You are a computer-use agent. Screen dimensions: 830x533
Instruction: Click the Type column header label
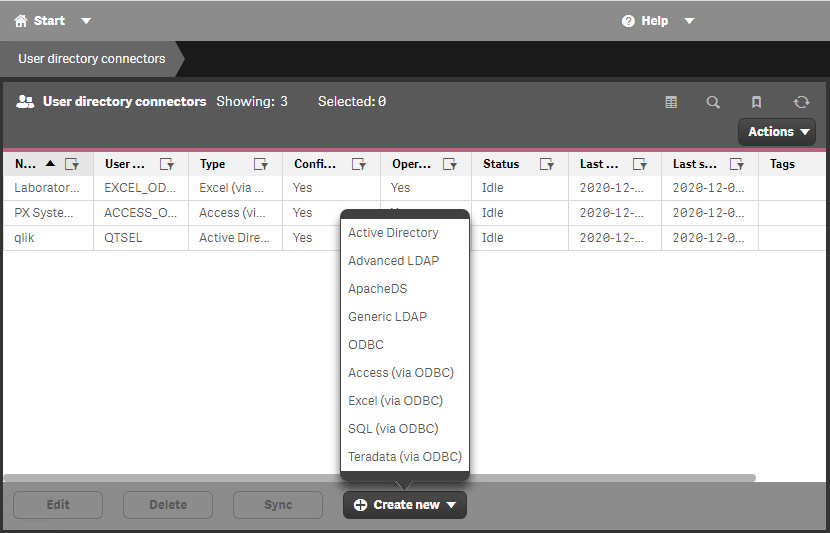212,164
